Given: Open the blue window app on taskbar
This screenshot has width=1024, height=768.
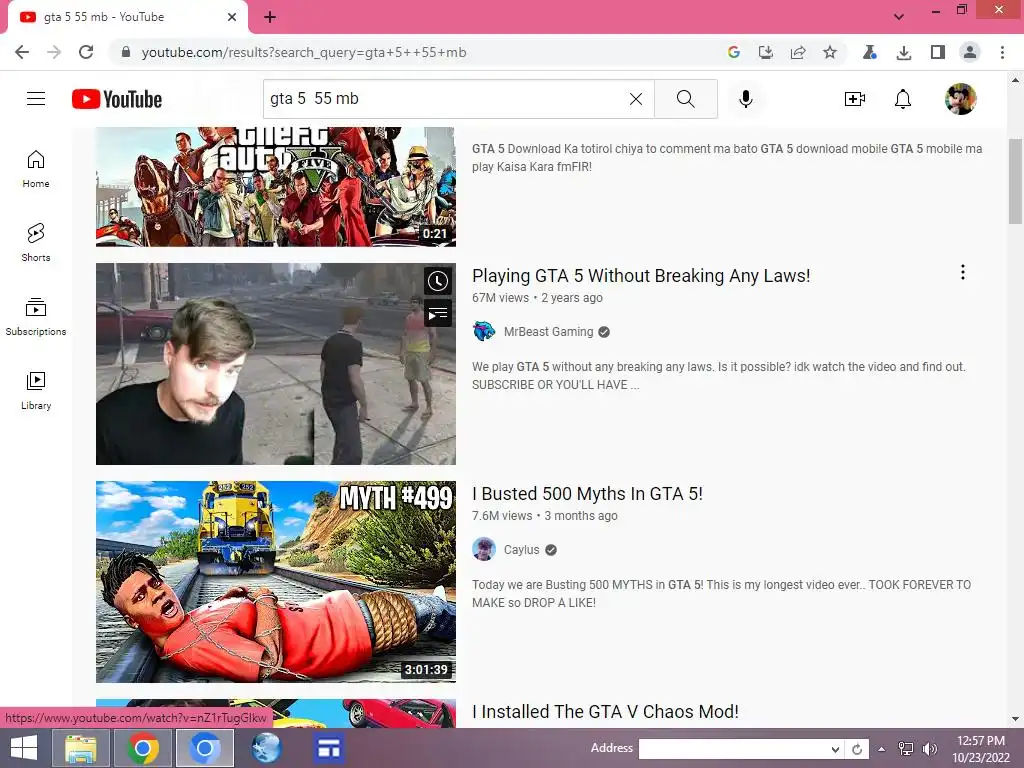Looking at the screenshot, I should 328,748.
